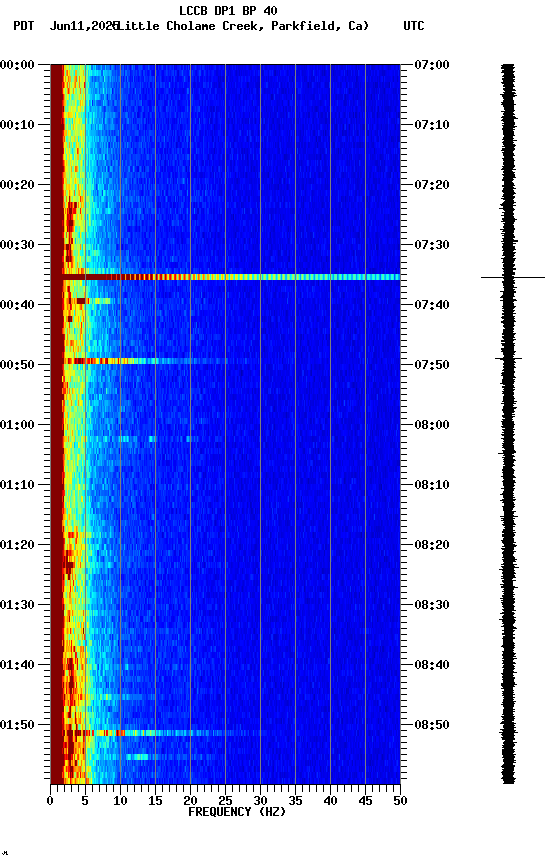Click the date text "Jun11"
This screenshot has width=552, height=864.
(67, 26)
